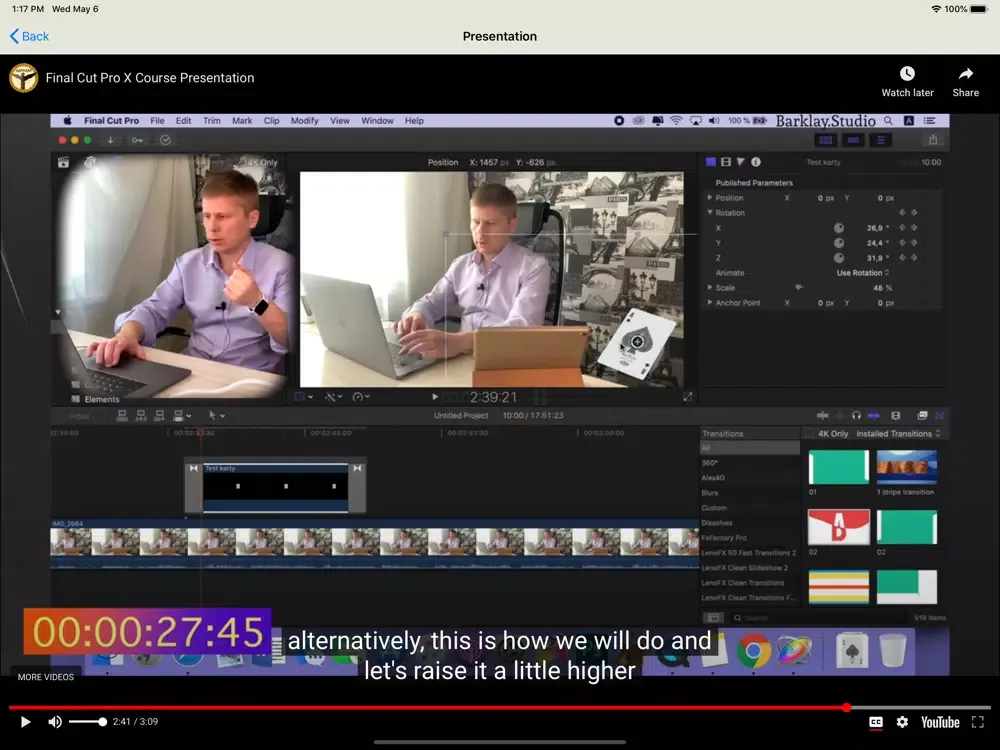Click the Rotation X dial
1000x750 pixels.
point(839,228)
